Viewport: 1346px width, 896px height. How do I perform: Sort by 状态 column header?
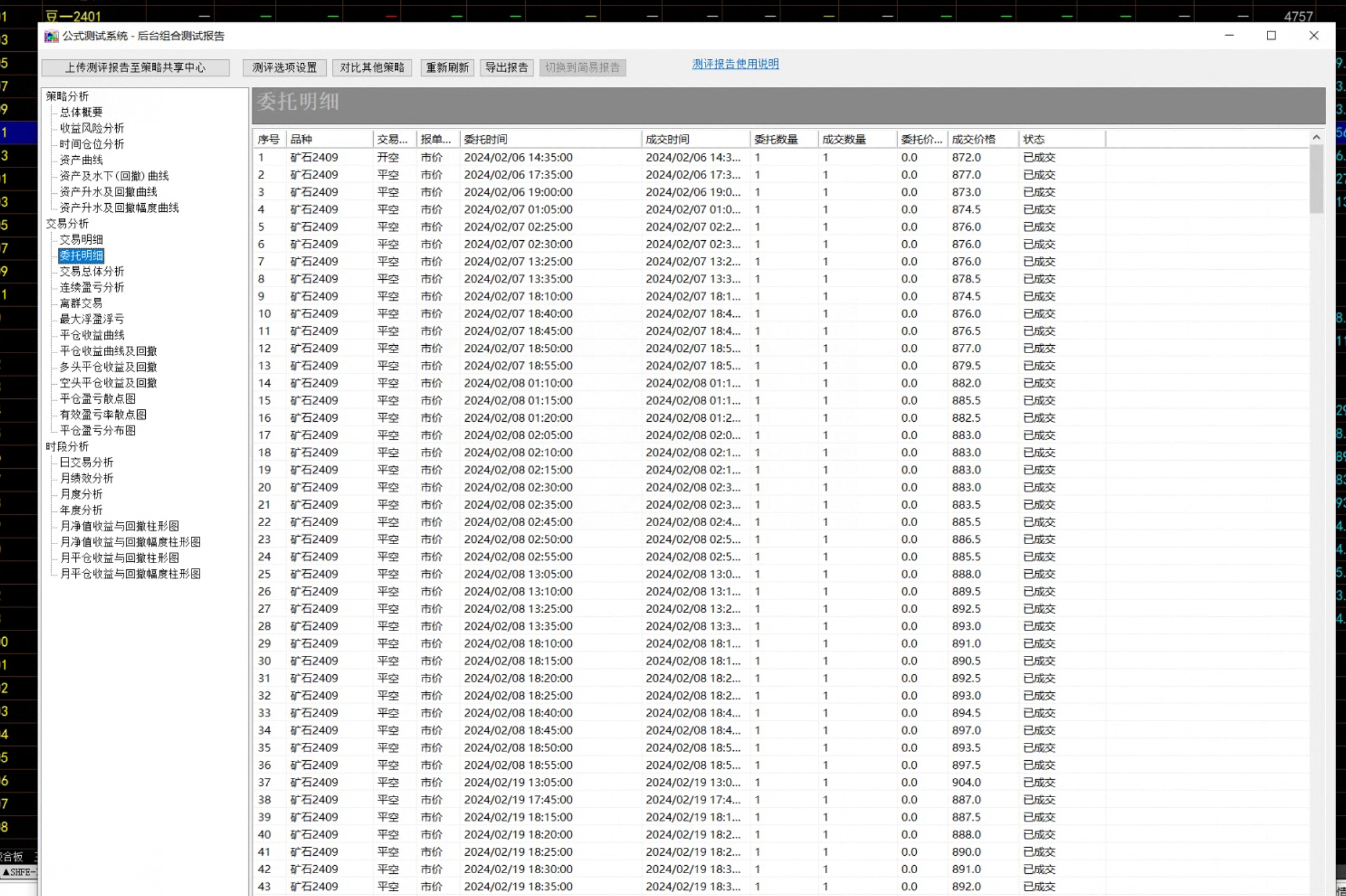pos(1061,140)
